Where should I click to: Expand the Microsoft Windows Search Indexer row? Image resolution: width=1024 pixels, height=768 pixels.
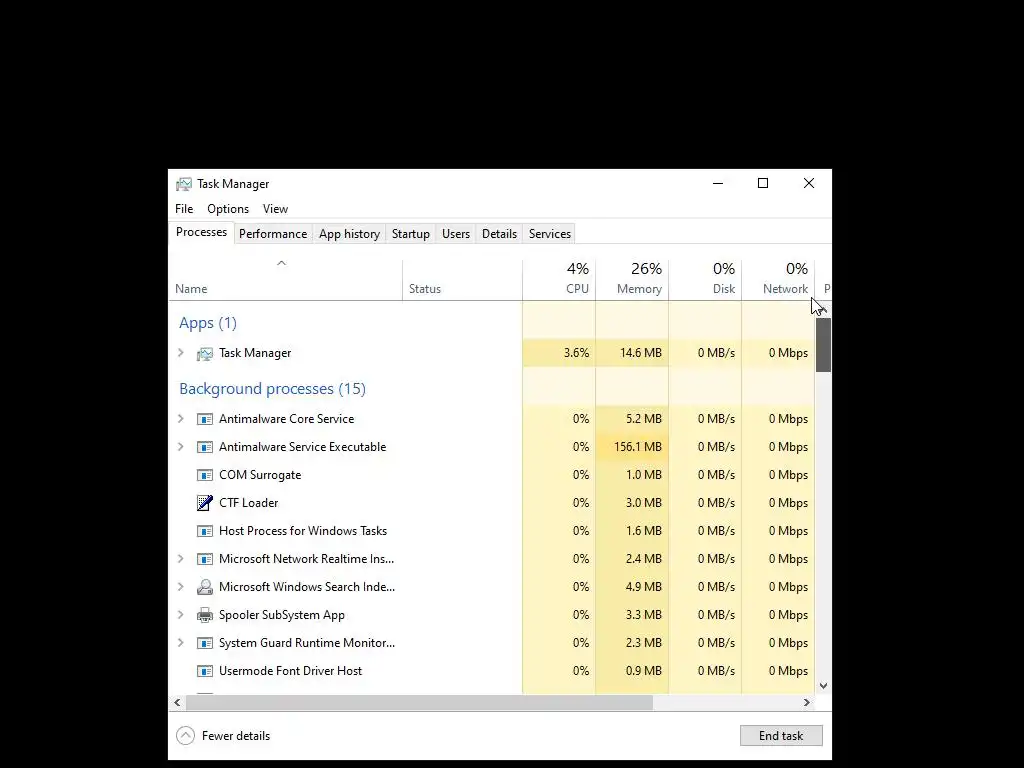pos(181,586)
